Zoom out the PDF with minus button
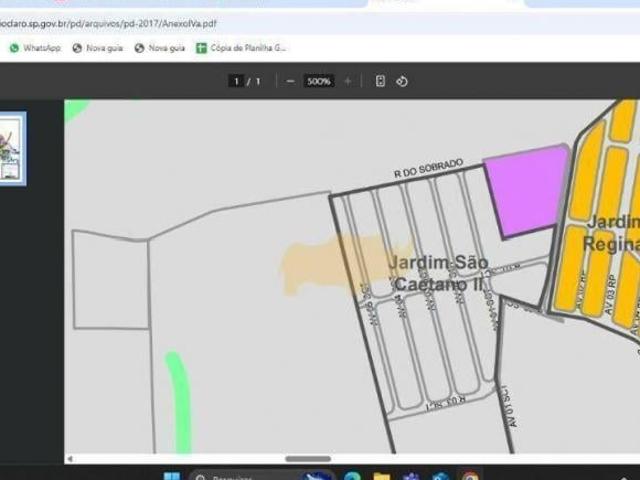640x480 pixels. [x=290, y=81]
